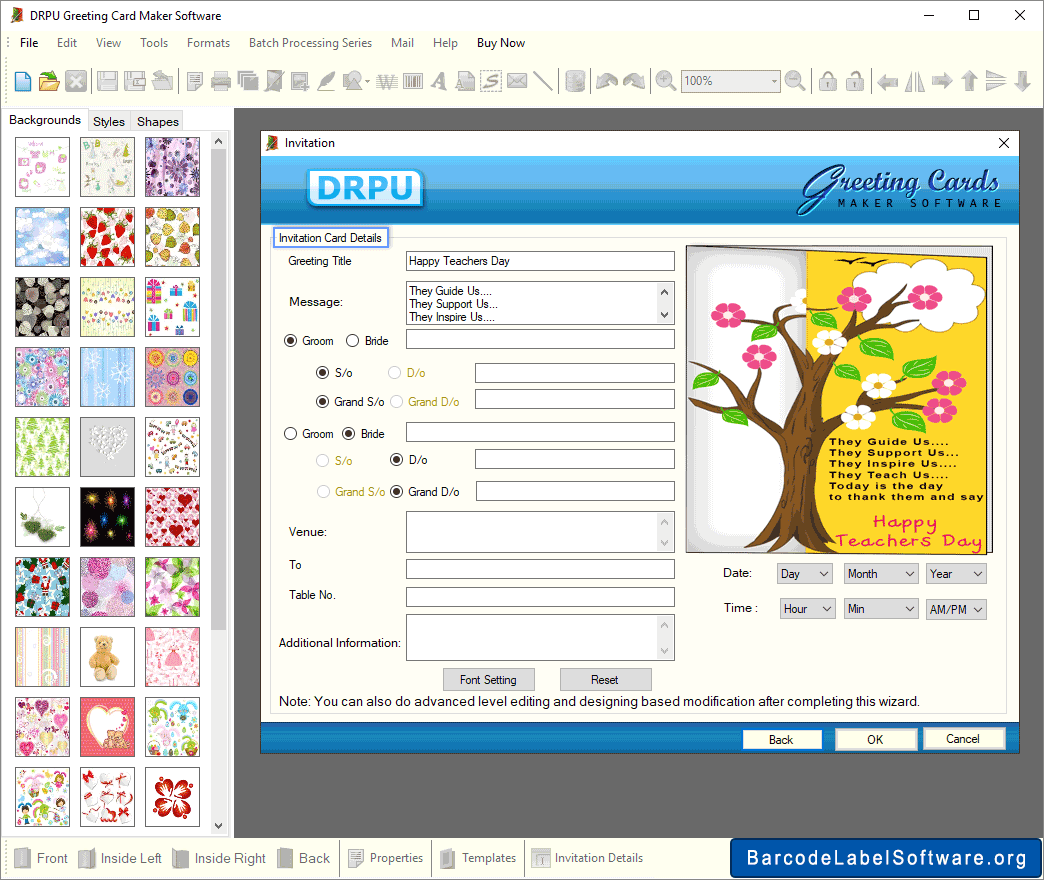The width and height of the screenshot is (1044, 880).
Task: Click the Print icon in toolbar
Action: [221, 81]
